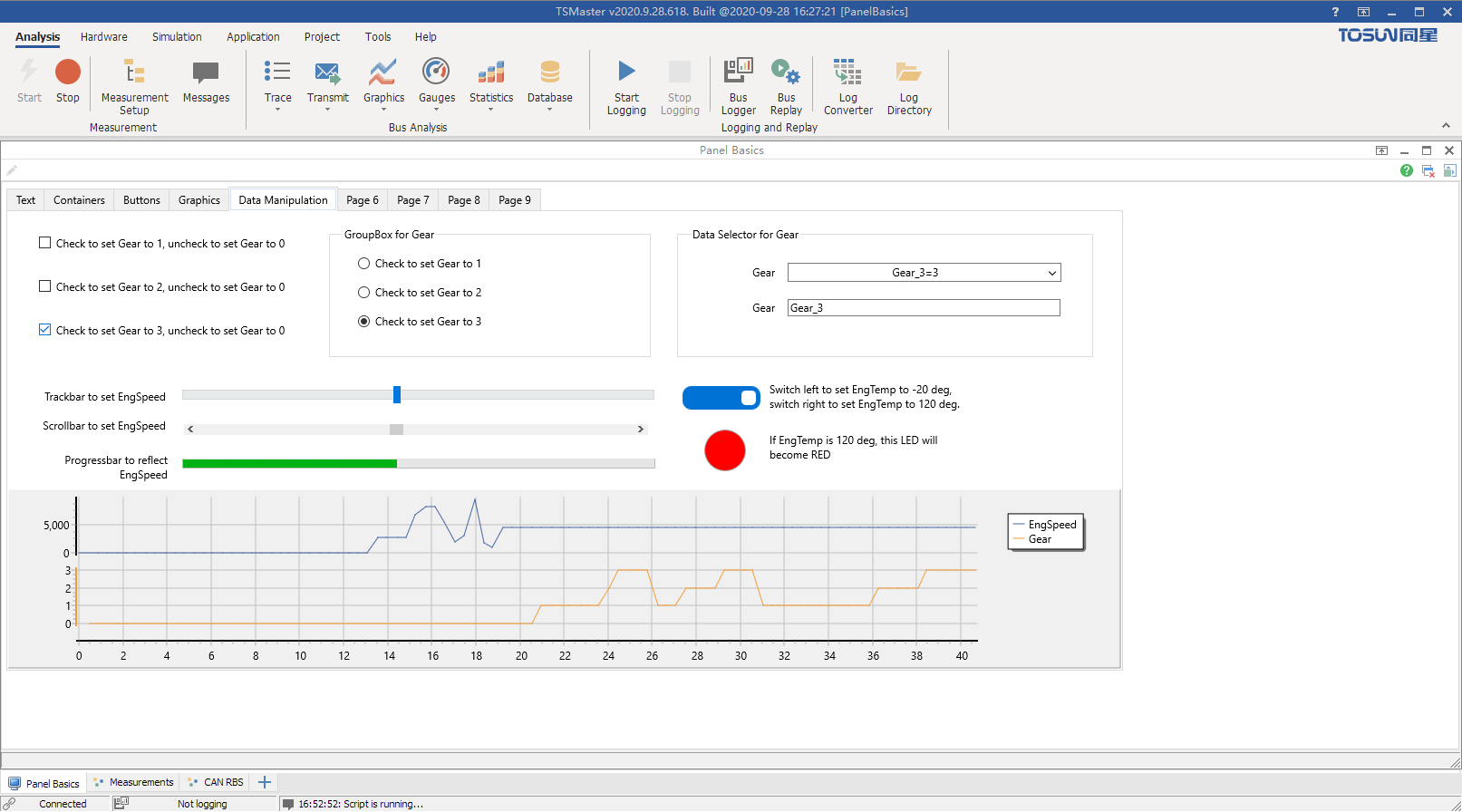Switch to the CAN RBS bottom tab
This screenshot has height=812, width=1462.
tap(216, 782)
